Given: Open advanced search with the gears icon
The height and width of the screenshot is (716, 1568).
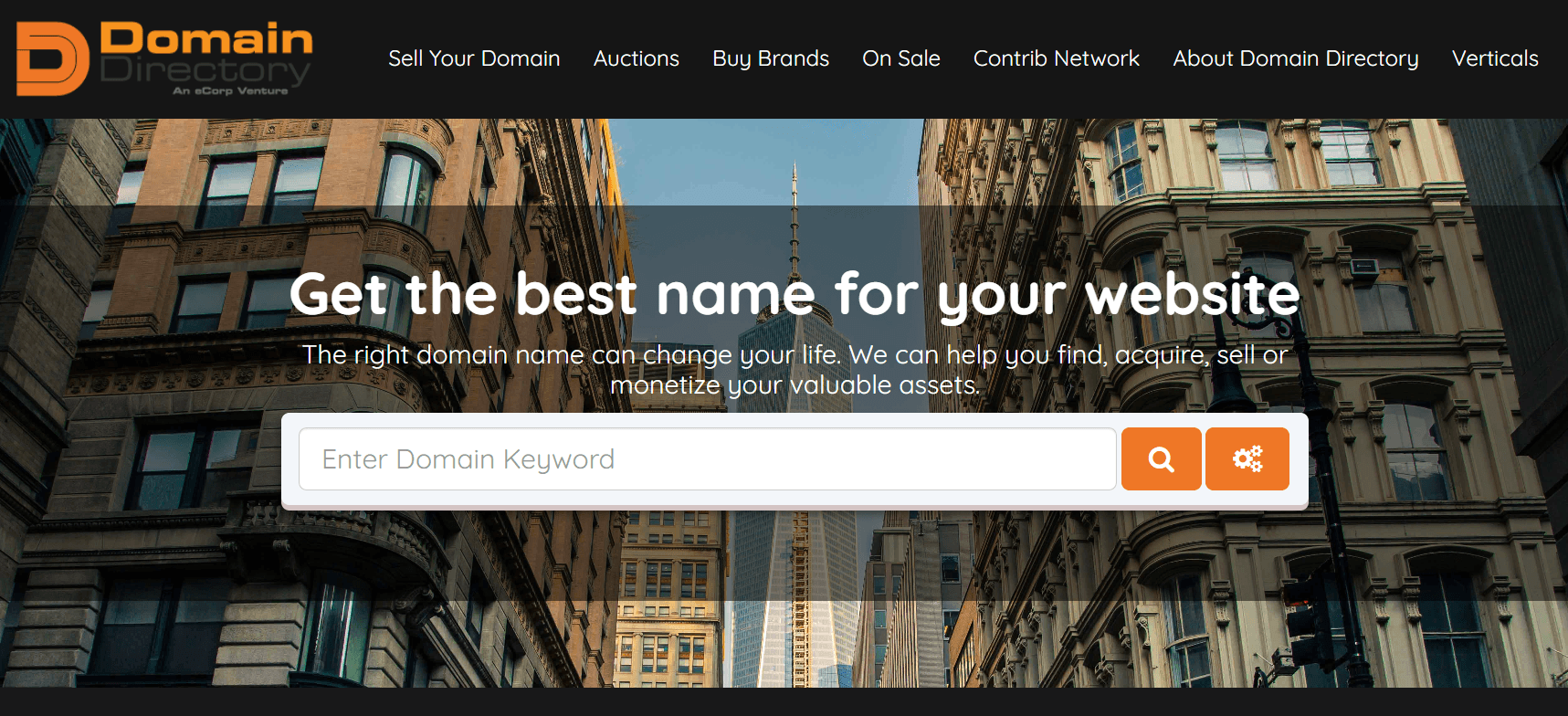Looking at the screenshot, I should pyautogui.click(x=1247, y=458).
